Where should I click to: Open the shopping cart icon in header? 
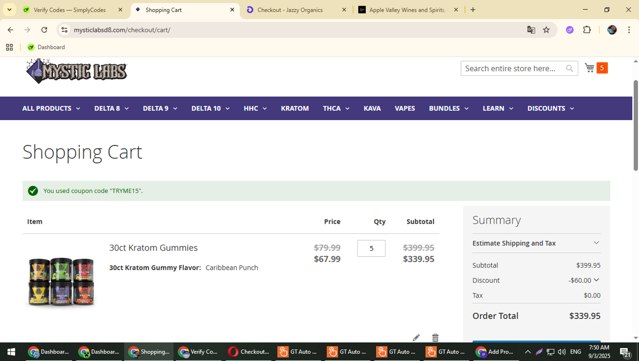(x=590, y=68)
